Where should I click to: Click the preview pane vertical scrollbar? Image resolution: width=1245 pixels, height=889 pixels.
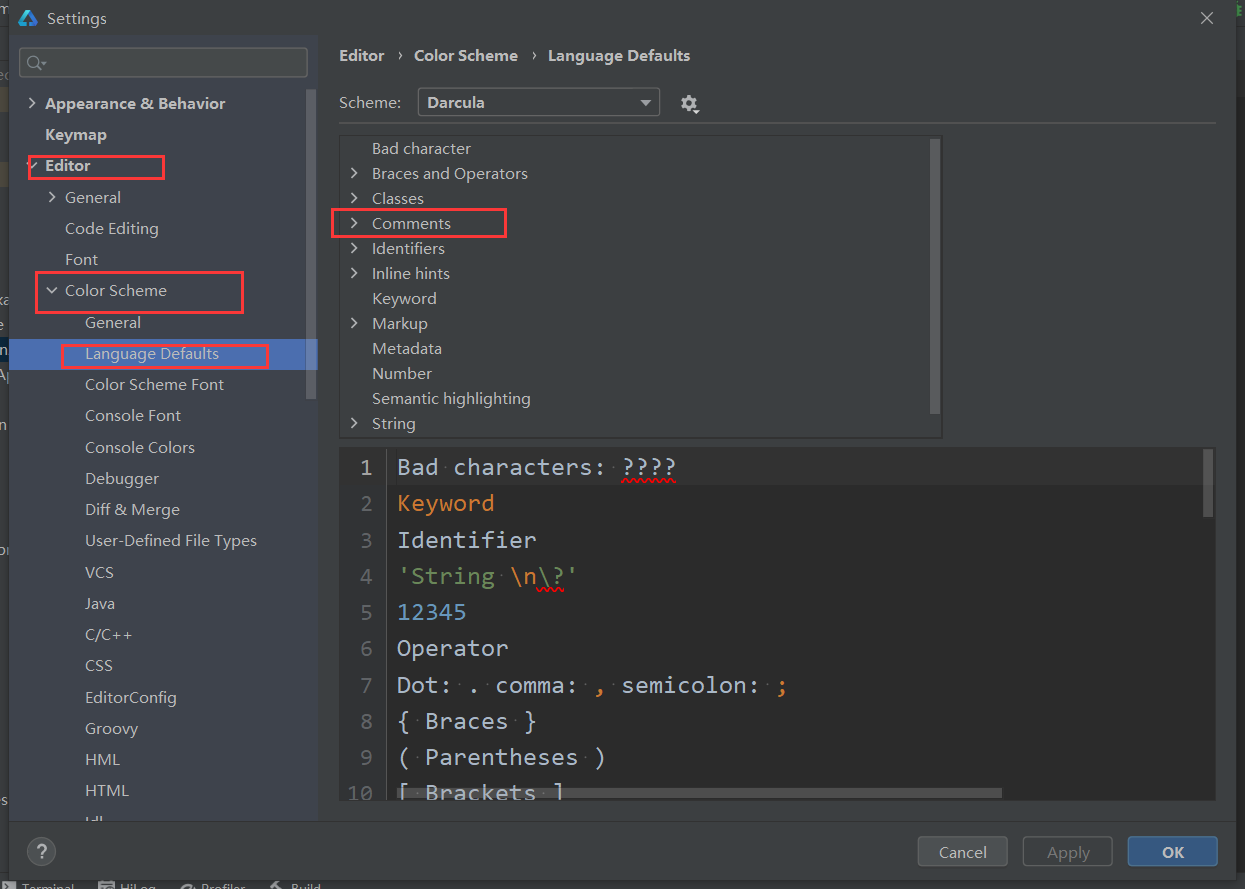(1208, 483)
